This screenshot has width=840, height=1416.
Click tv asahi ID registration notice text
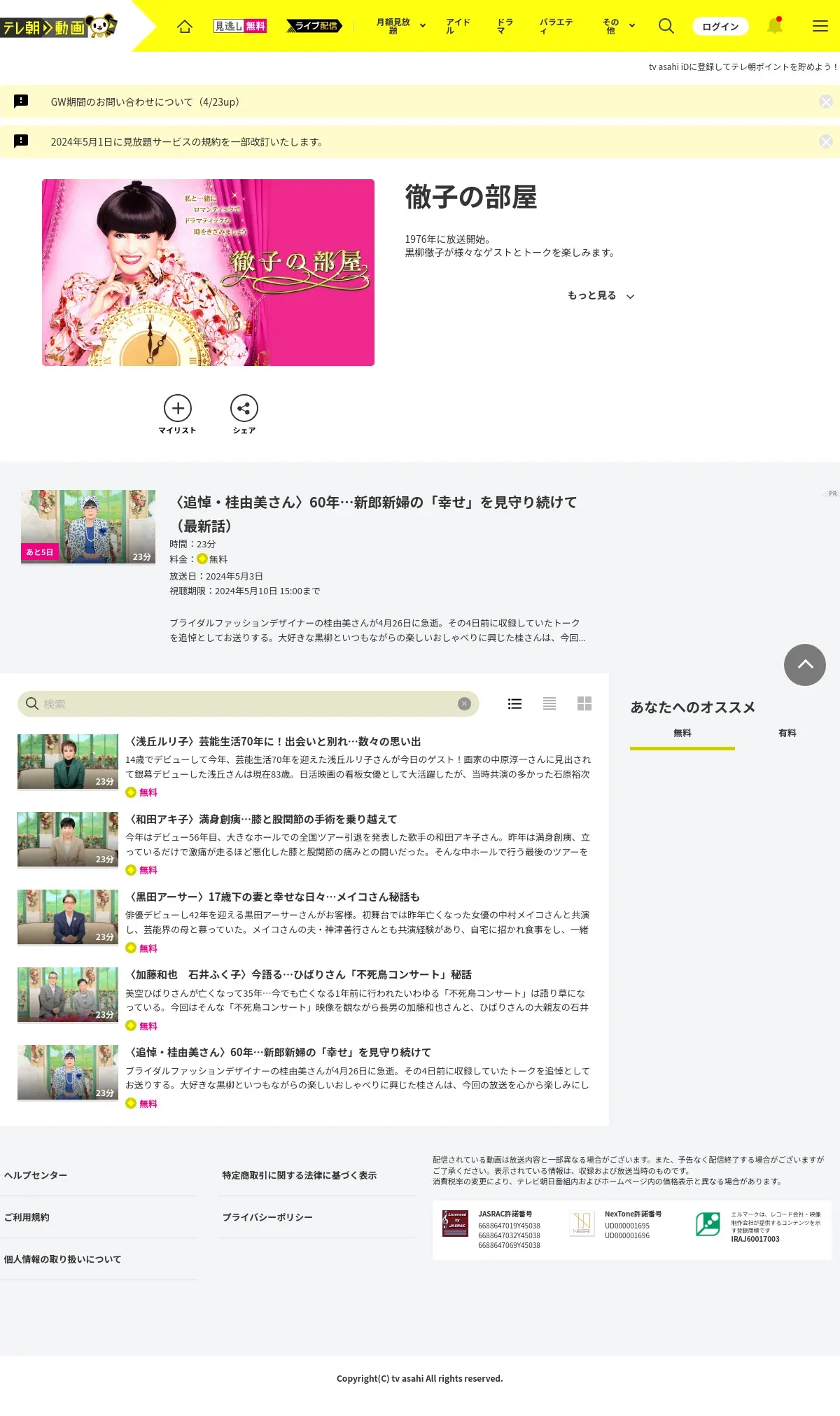click(x=743, y=66)
